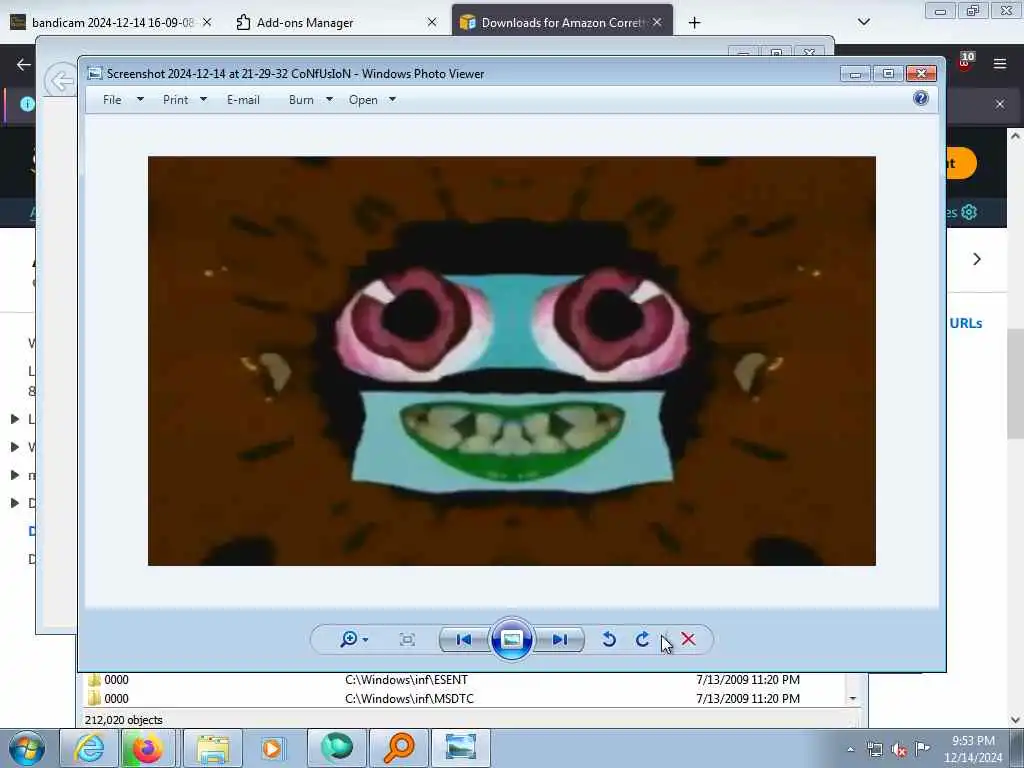Viewport: 1024px width, 768px height.
Task: Click the browser page vertical scrollbar thumb
Action: coord(1015,382)
